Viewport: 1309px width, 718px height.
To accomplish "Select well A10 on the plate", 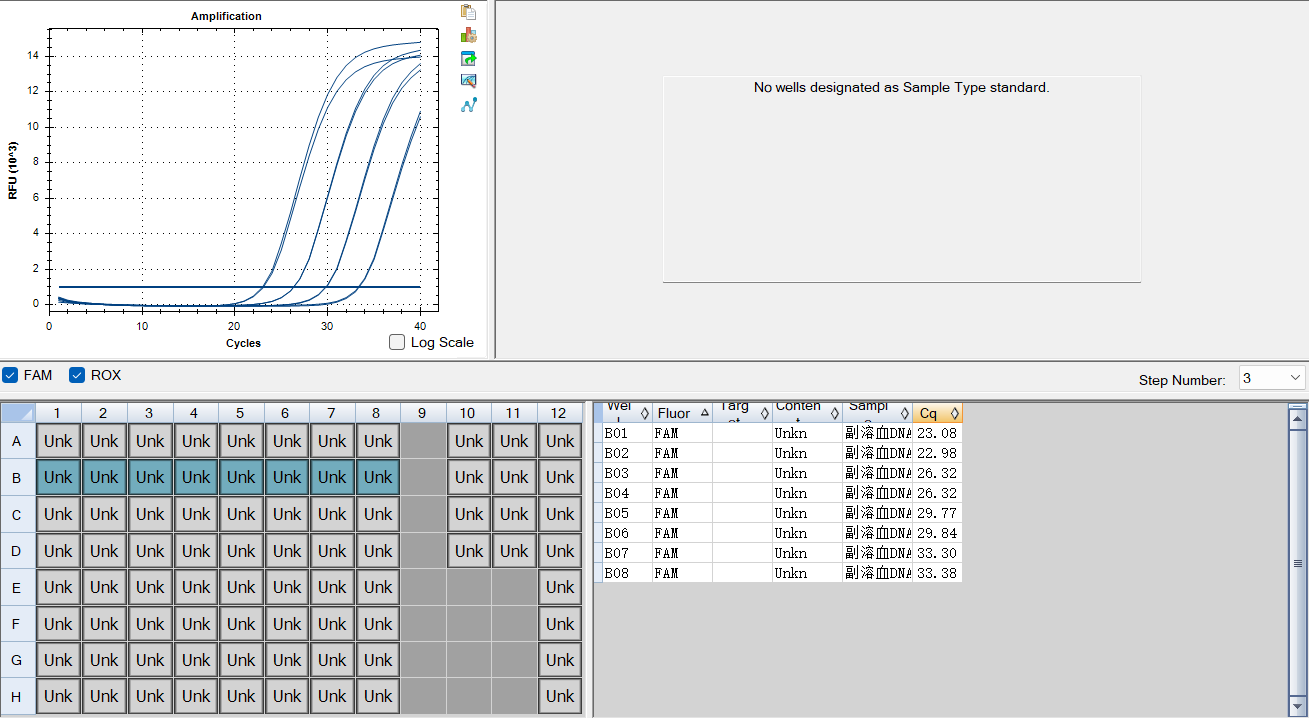I will (469, 441).
